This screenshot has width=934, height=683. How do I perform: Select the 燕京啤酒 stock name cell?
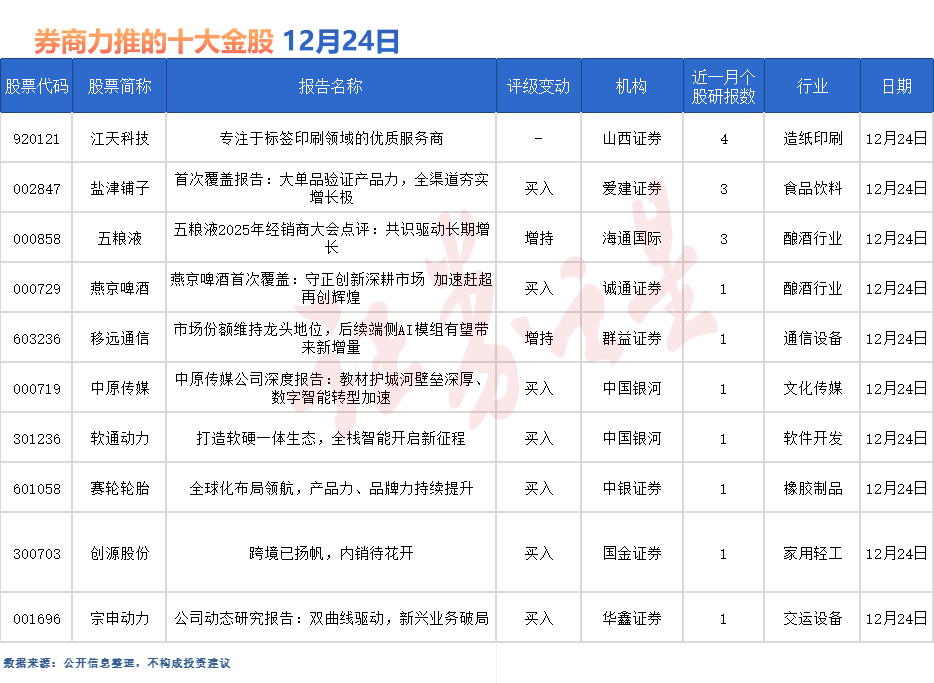coord(119,288)
